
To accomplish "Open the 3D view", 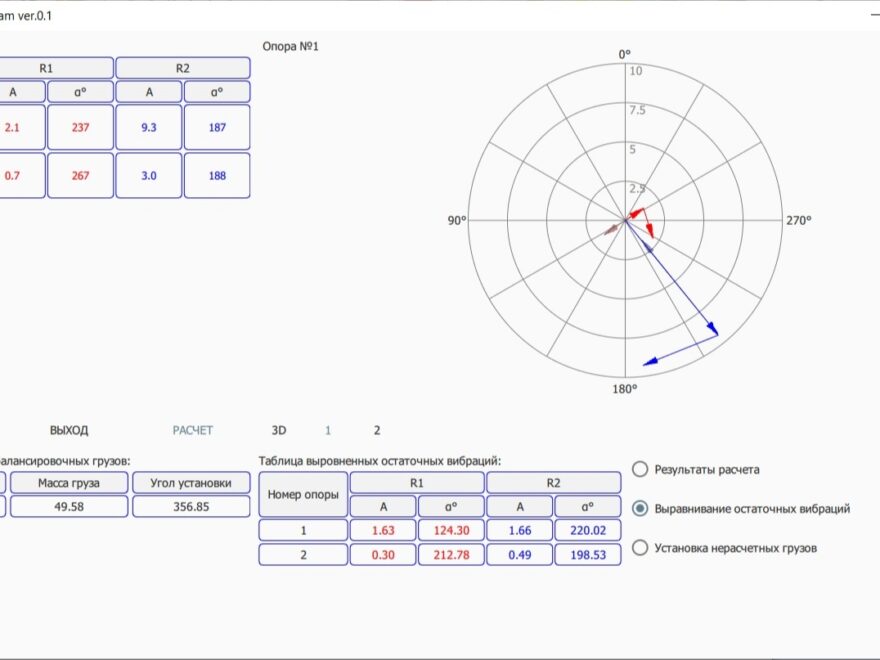I will tap(277, 430).
